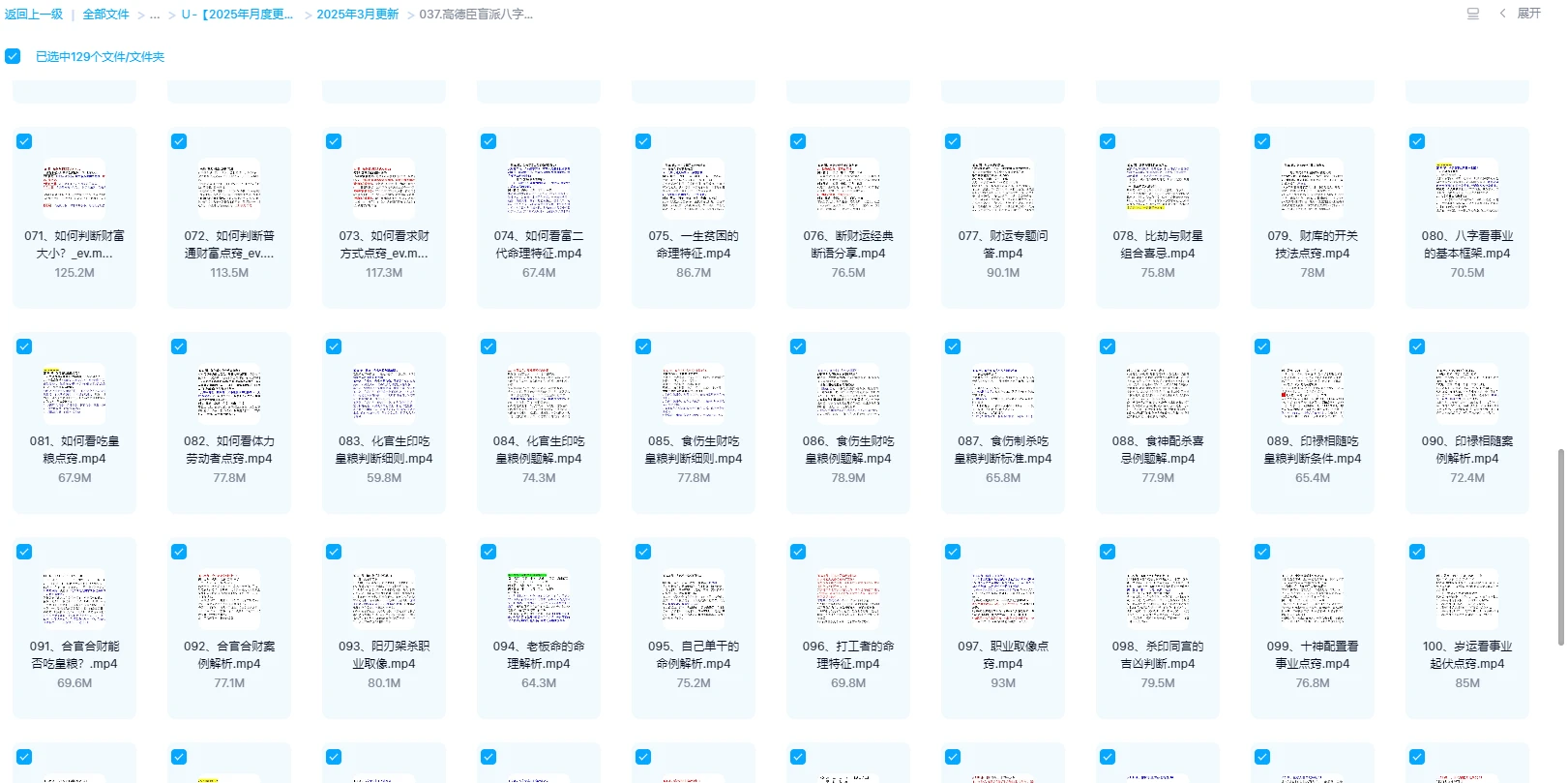The image size is (1568, 783).
Task: Go back via 返回上一级 link
Action: (34, 15)
